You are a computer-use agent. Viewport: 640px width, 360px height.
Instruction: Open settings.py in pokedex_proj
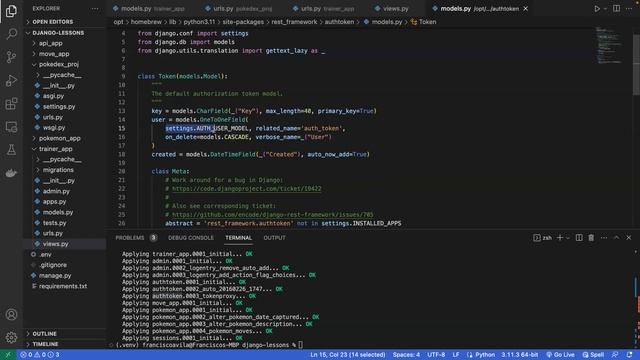(59, 107)
